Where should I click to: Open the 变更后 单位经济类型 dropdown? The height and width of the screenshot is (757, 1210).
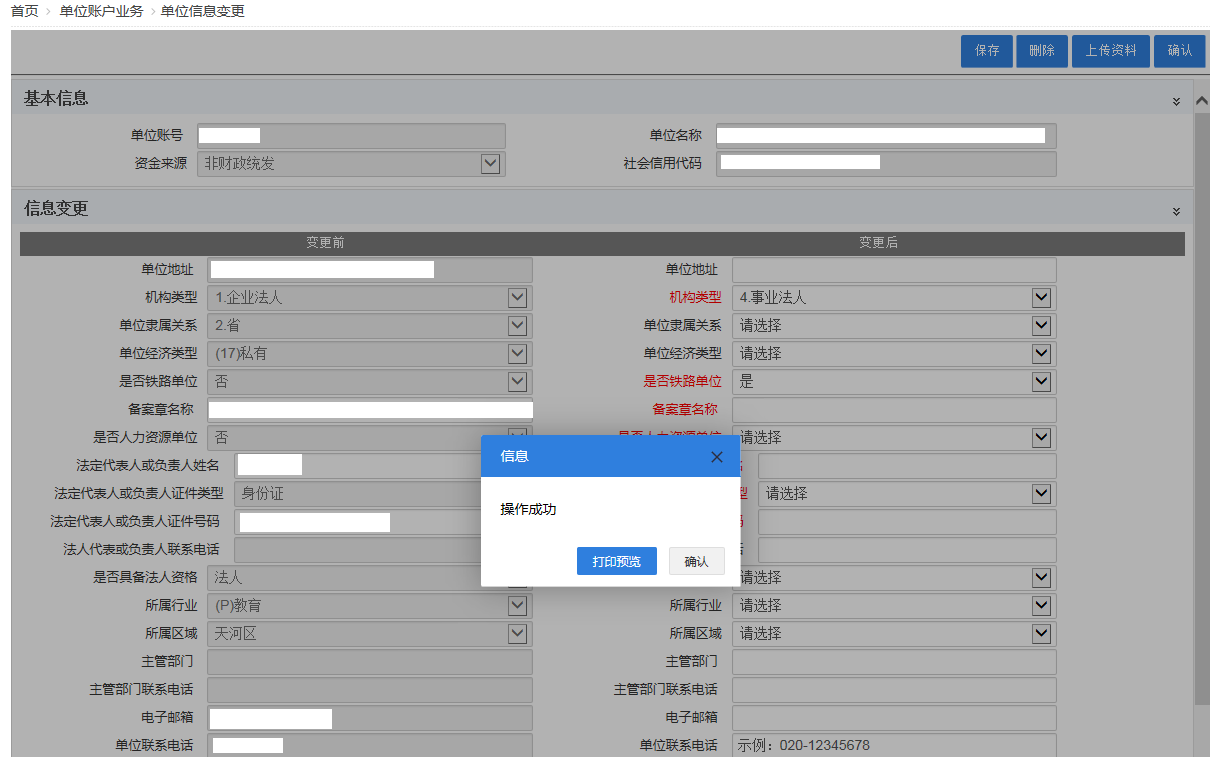tap(1041, 354)
